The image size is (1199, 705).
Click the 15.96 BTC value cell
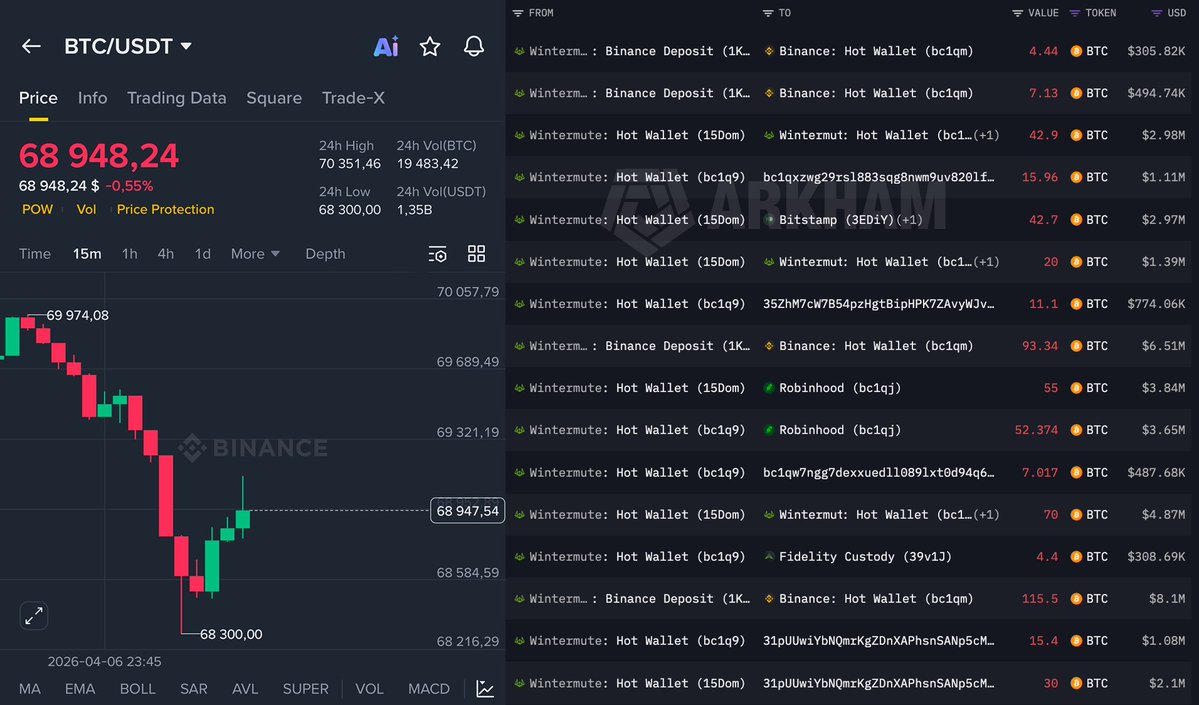click(x=1040, y=177)
